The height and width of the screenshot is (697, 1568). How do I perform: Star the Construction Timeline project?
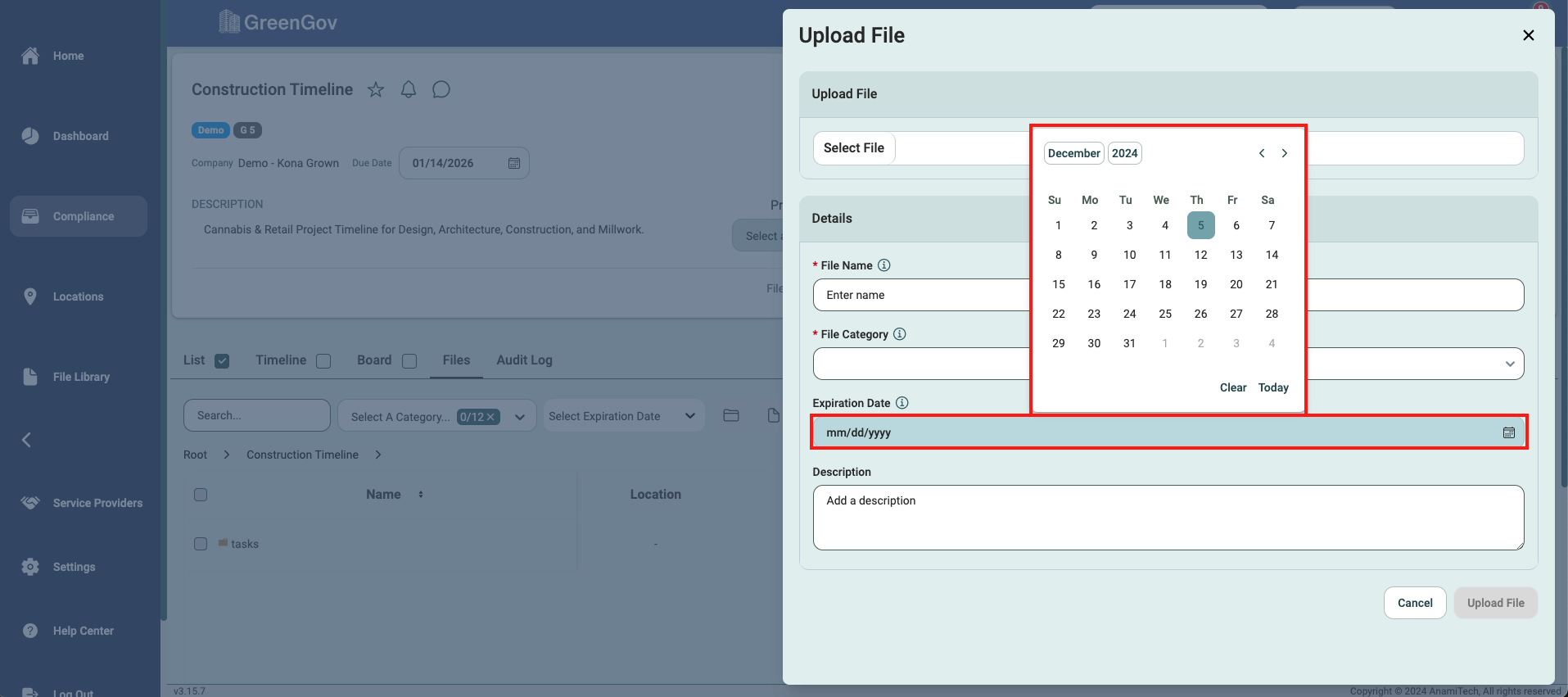[376, 90]
